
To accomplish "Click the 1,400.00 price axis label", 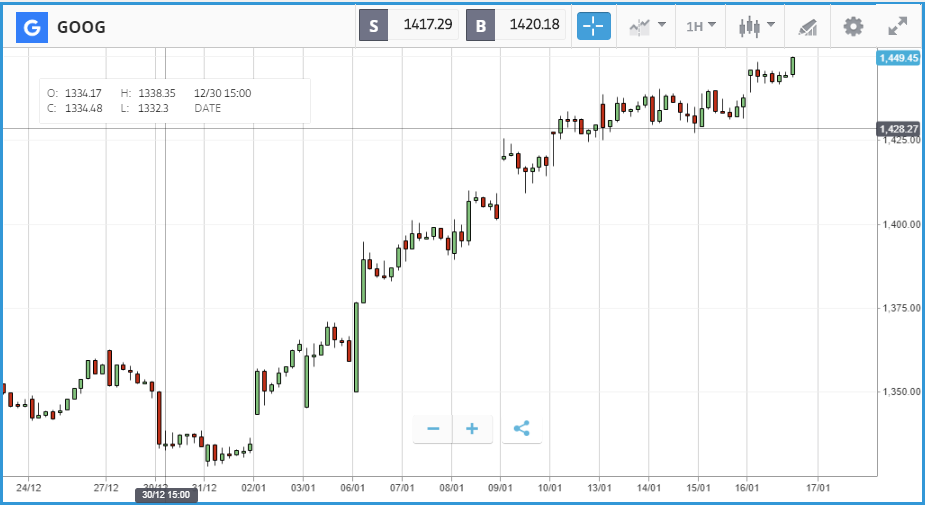I will pyautogui.click(x=901, y=224).
